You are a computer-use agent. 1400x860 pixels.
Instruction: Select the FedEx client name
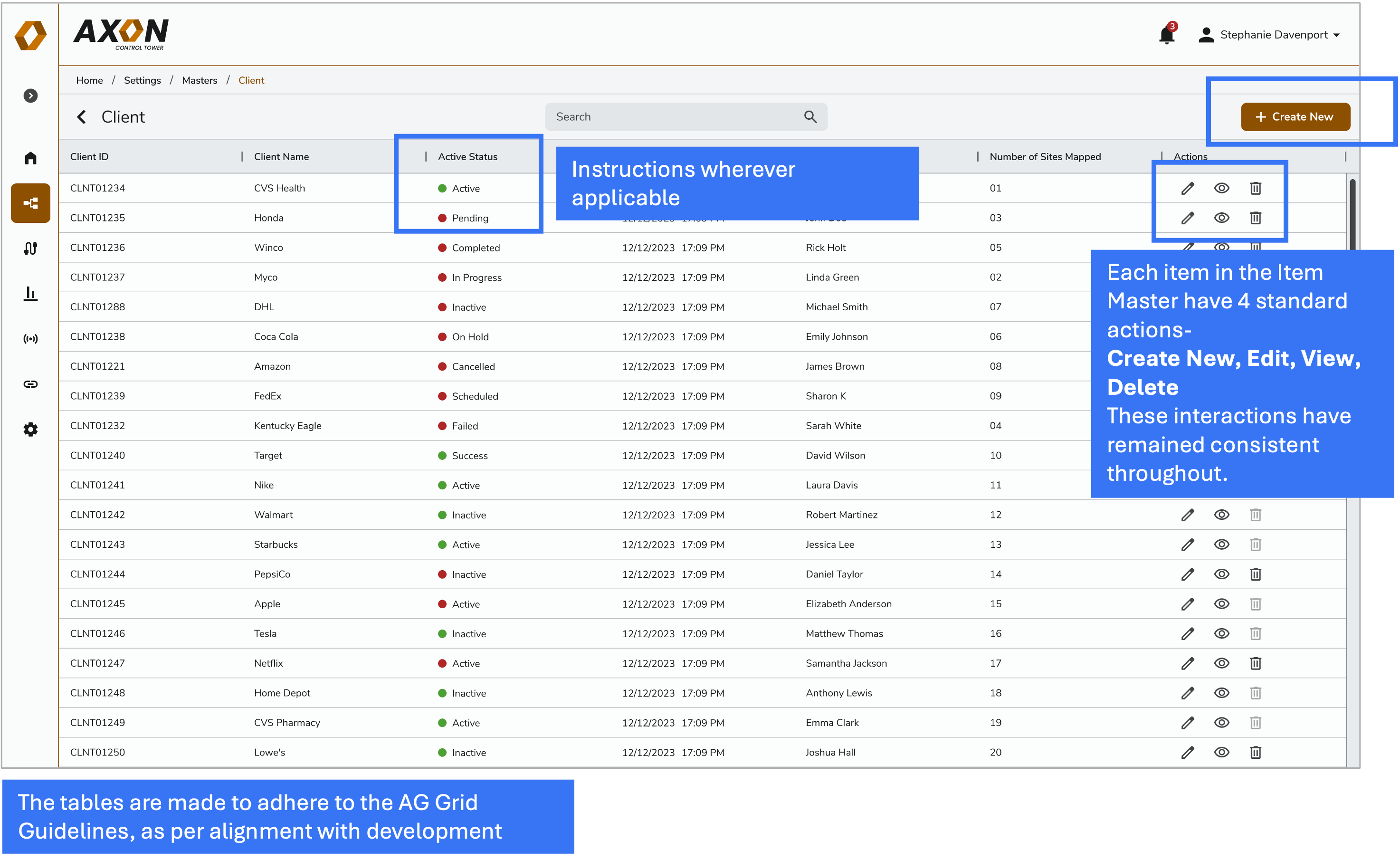click(x=267, y=396)
